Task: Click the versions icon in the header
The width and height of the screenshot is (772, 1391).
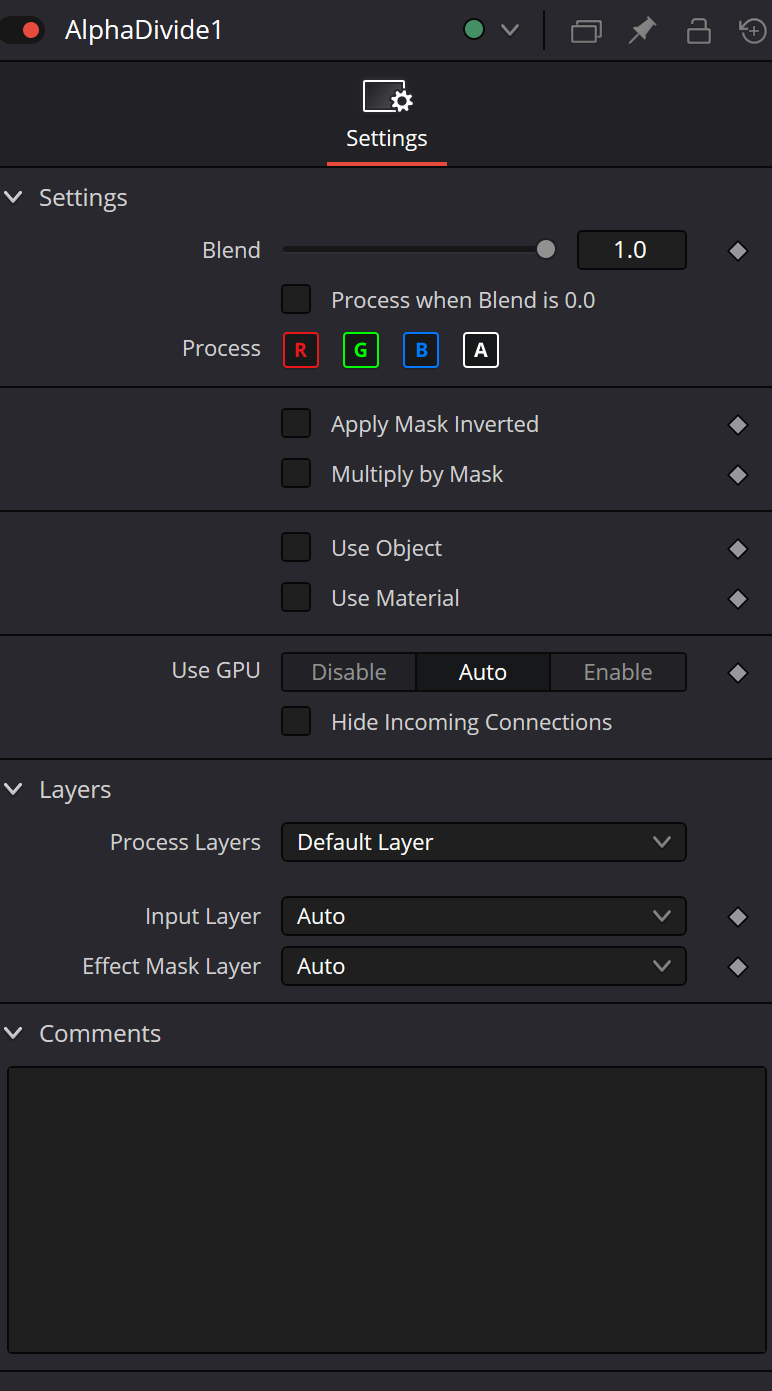Action: click(586, 31)
